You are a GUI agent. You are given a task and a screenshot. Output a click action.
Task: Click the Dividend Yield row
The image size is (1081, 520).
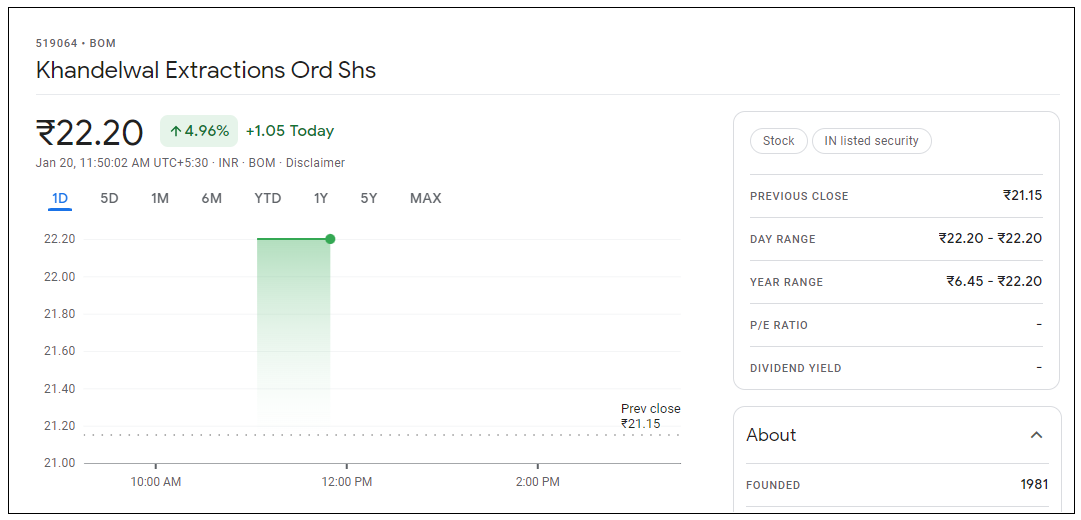click(895, 368)
